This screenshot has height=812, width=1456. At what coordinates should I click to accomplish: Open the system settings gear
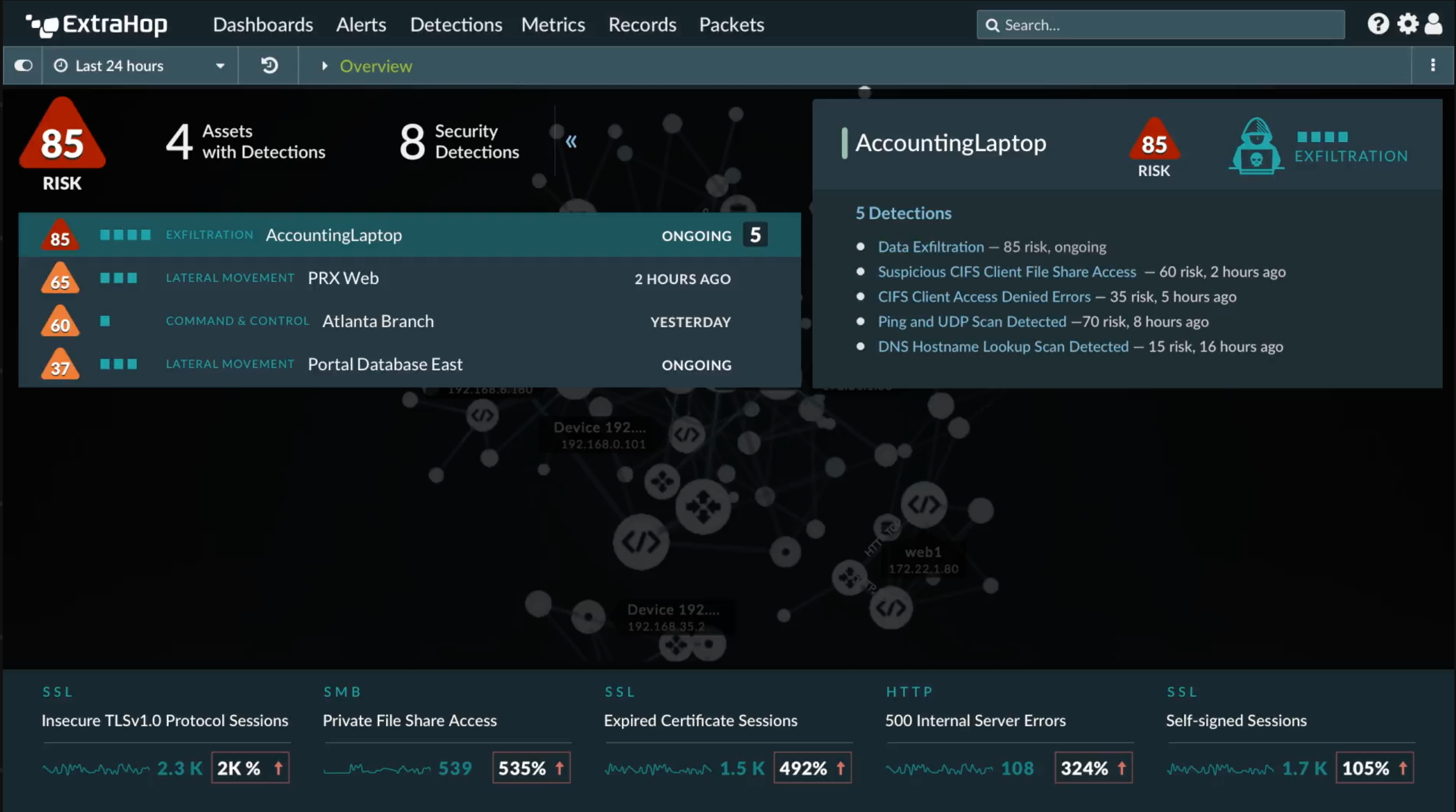click(1408, 24)
